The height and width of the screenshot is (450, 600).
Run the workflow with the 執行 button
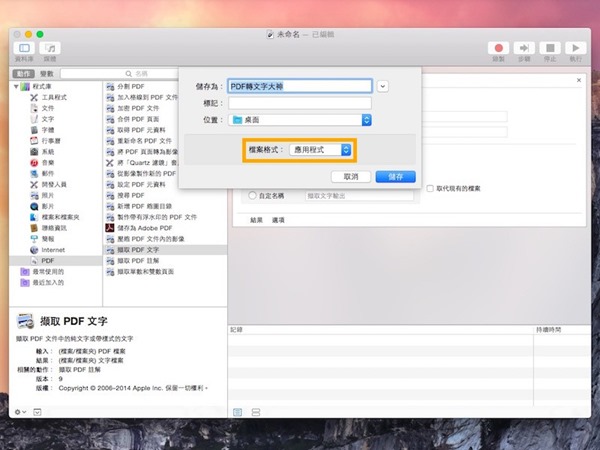coord(576,48)
